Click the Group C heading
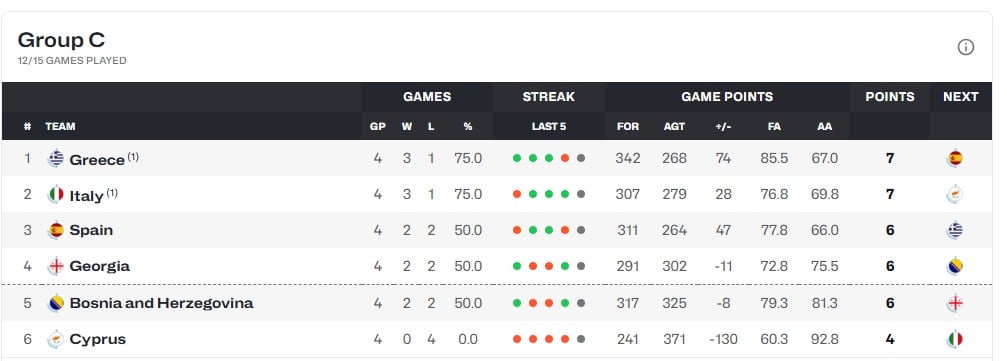The width and height of the screenshot is (1007, 361). (61, 40)
